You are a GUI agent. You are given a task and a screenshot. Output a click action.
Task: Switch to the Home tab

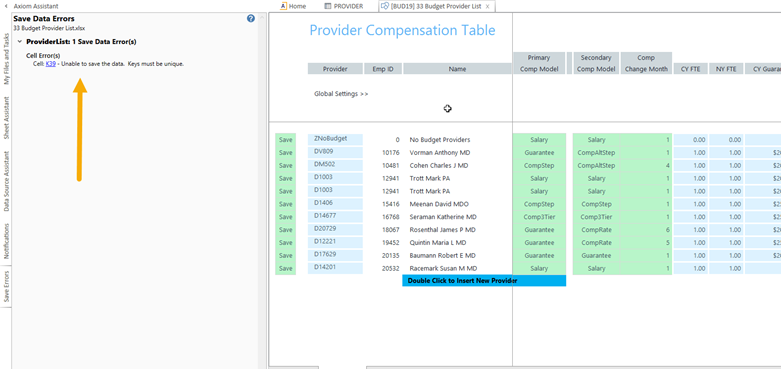pos(293,6)
